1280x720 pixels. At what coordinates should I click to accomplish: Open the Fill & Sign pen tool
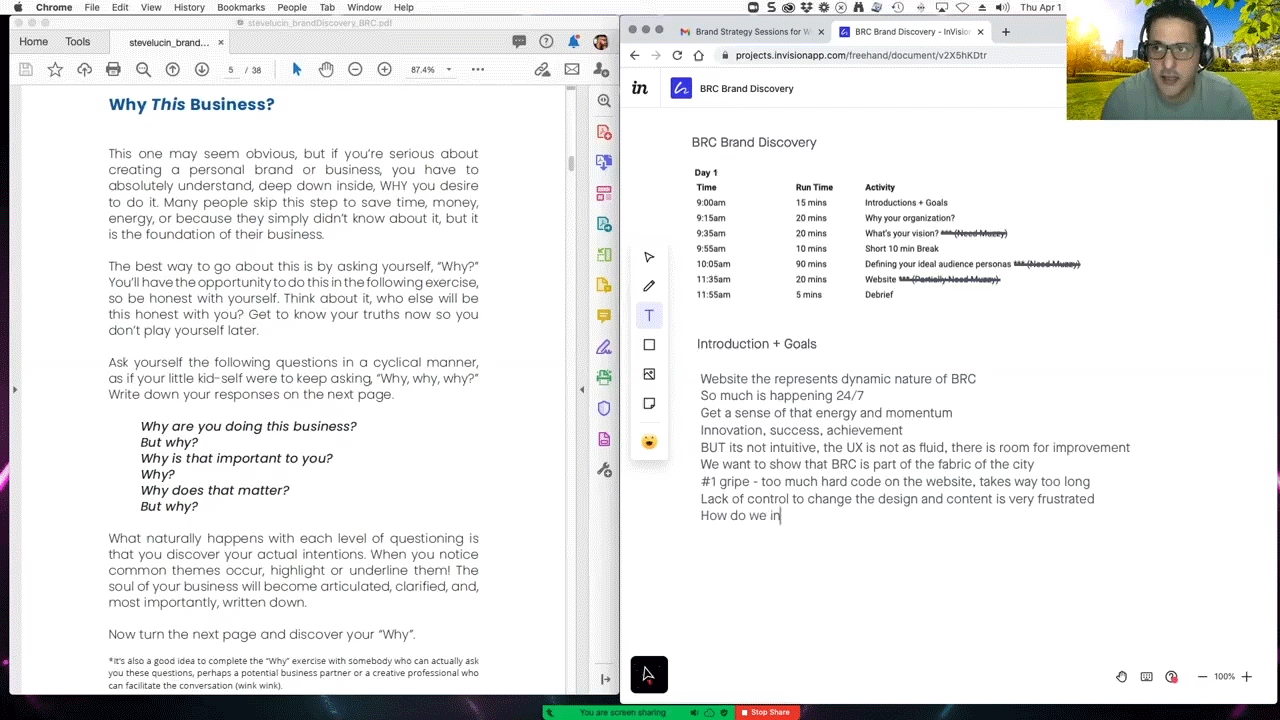point(604,347)
